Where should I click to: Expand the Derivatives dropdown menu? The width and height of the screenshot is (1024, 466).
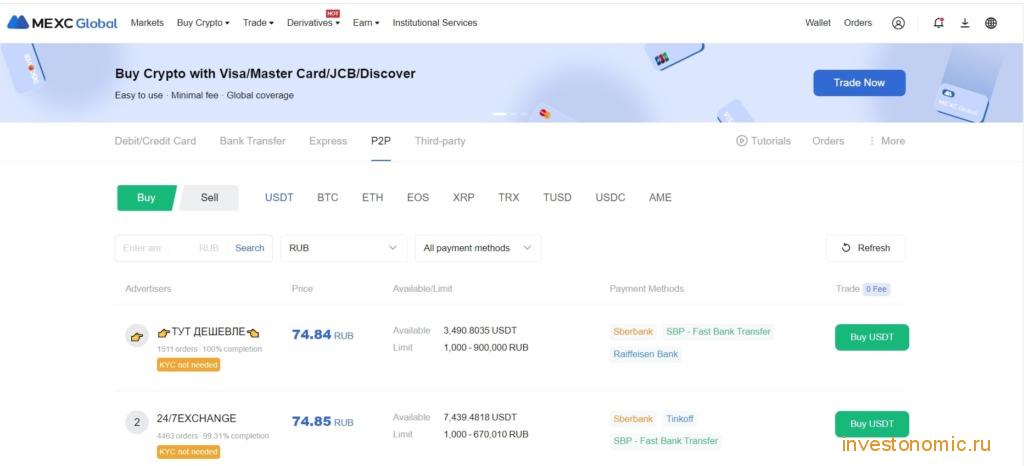tap(313, 23)
